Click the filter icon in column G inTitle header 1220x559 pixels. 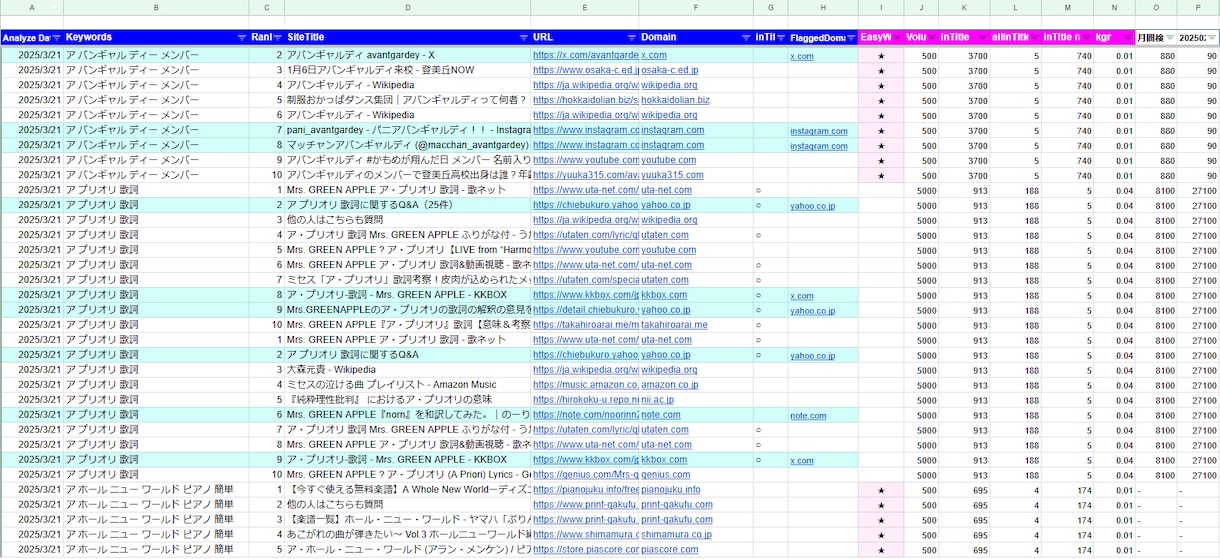point(780,38)
